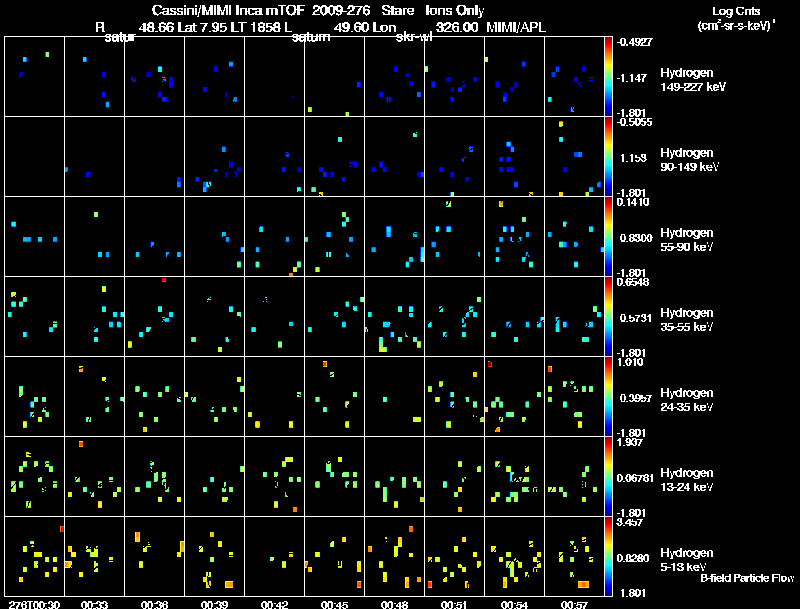Click the color bar for Hydrogen 13-24 keV
This screenshot has width=800, height=609.
tap(608, 477)
